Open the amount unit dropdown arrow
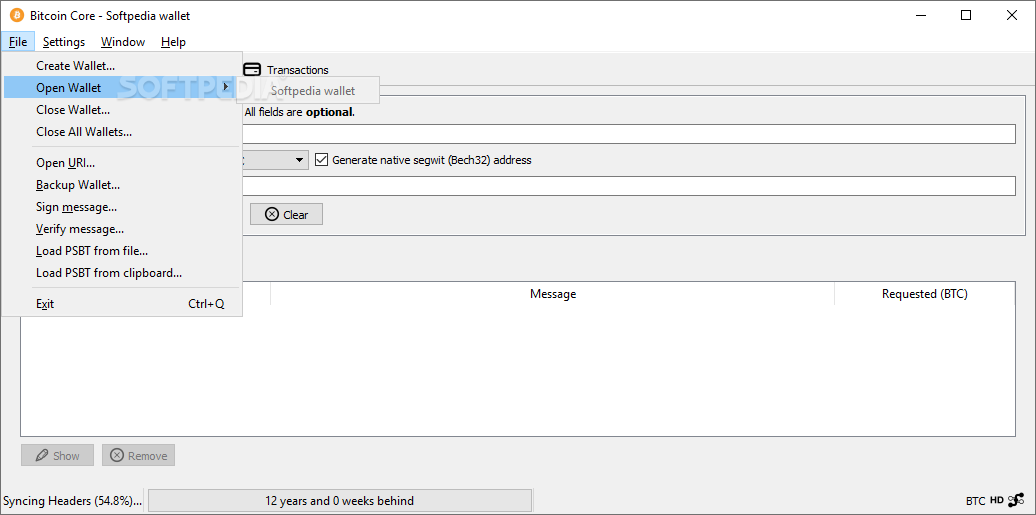 click(299, 159)
